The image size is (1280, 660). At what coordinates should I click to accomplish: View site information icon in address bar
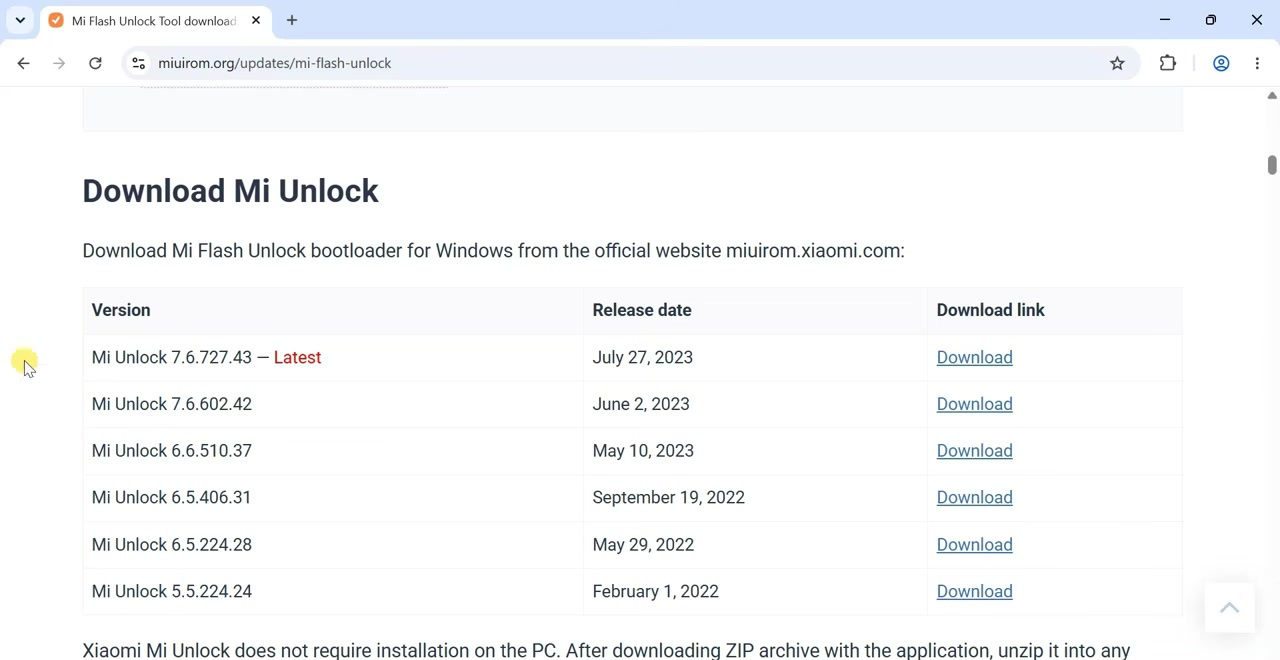139,63
